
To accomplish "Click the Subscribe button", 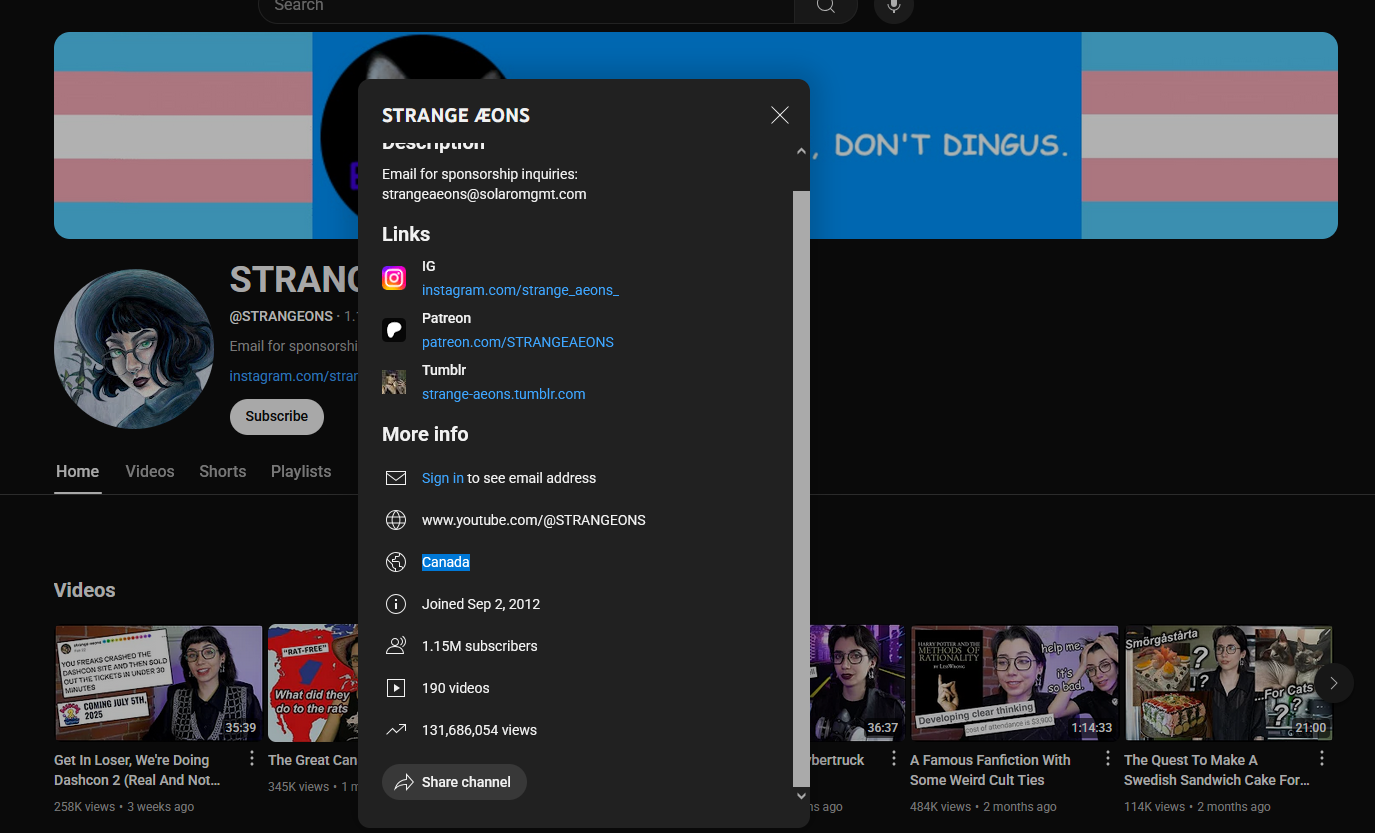I will tap(277, 417).
